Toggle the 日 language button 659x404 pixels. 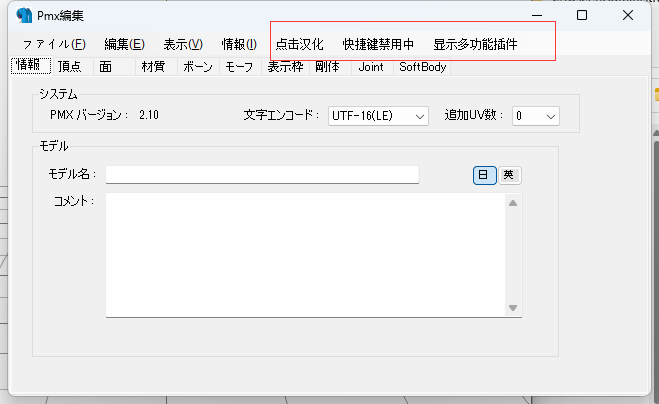[x=485, y=175]
